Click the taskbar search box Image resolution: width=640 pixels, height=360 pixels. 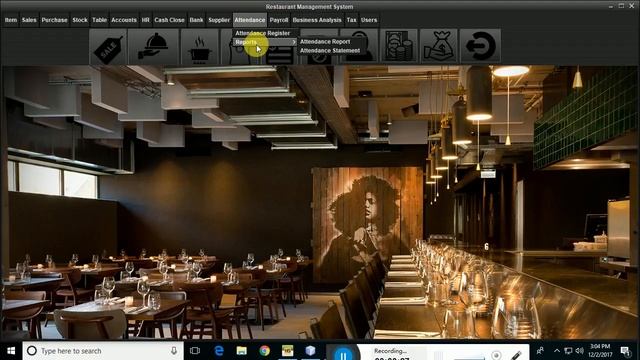(x=103, y=351)
